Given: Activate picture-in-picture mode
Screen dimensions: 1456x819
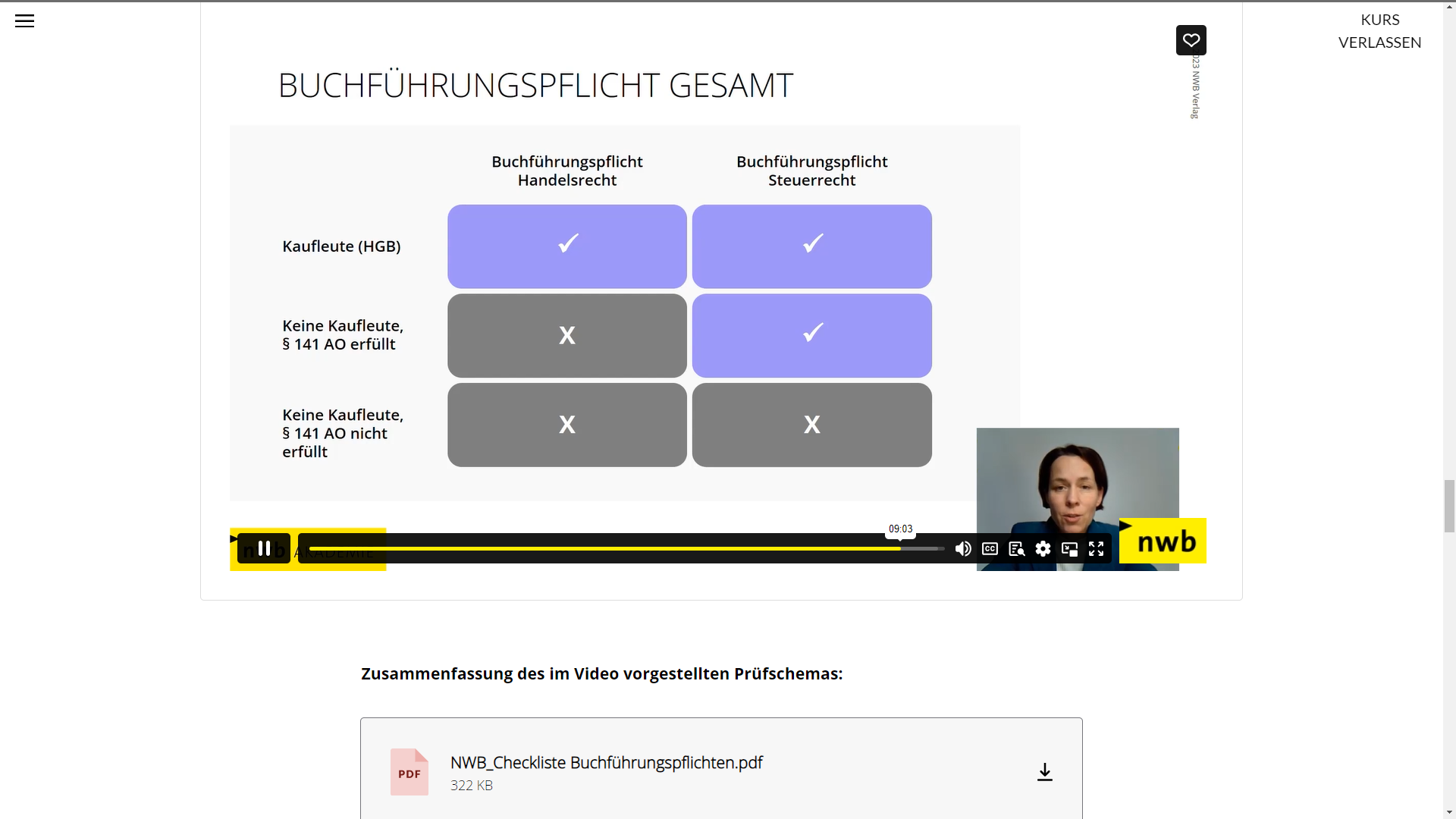Looking at the screenshot, I should click(x=1069, y=548).
